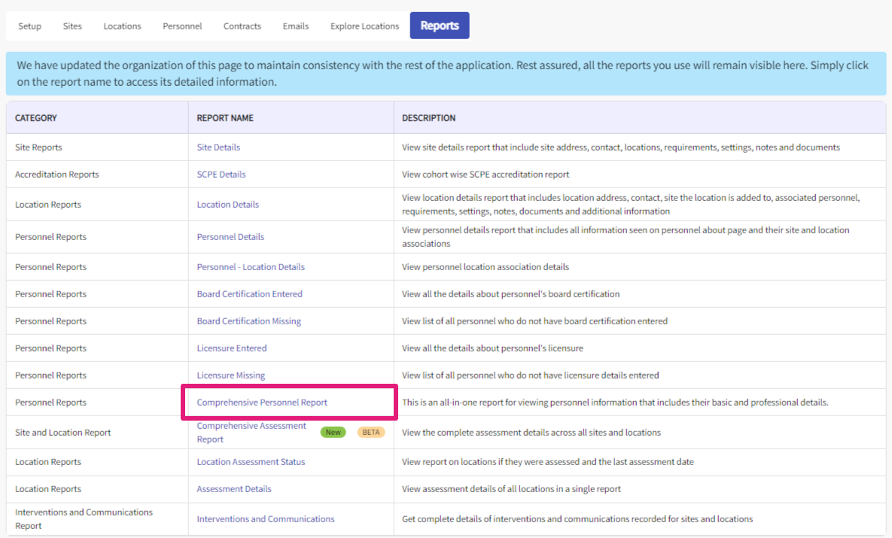Switch to the Sites tab
The height and width of the screenshot is (538, 892).
point(72,26)
